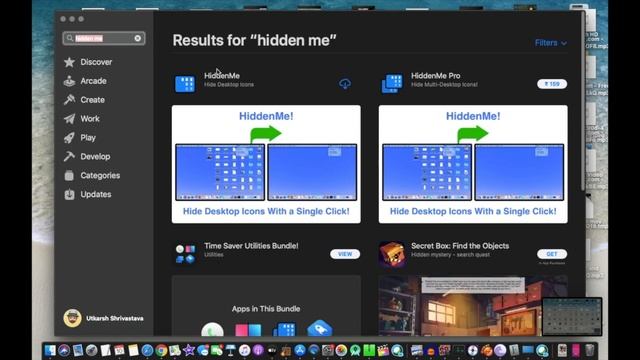Open Keynote from the Dock
Viewport: 640px width, 360px height.
(231, 350)
